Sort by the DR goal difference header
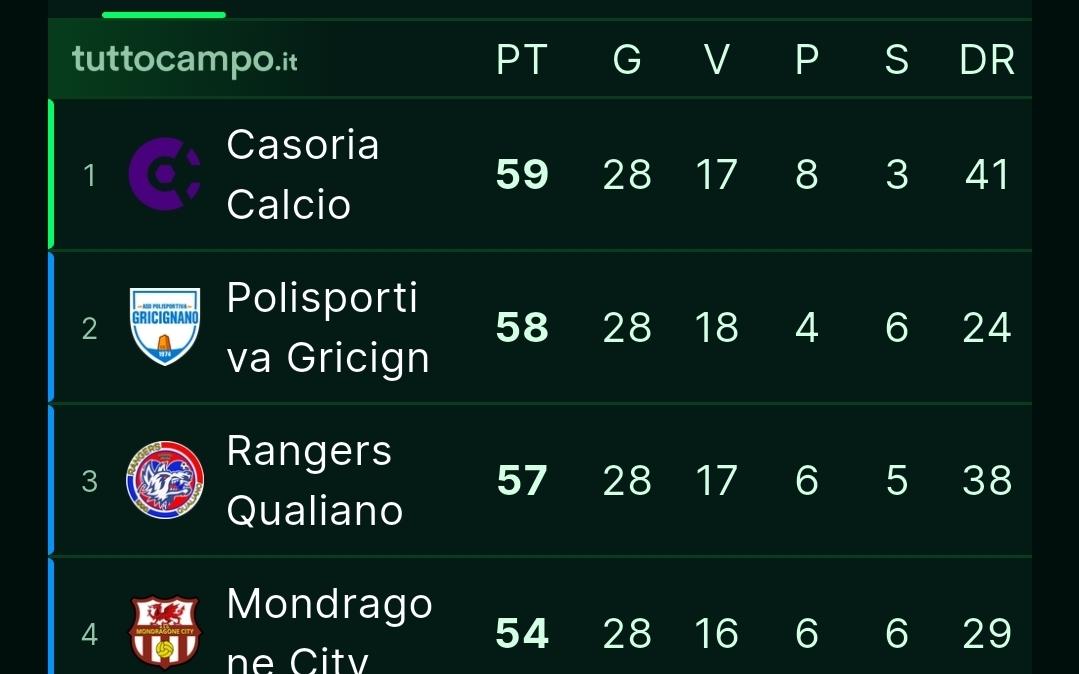The image size is (1079, 674). pos(986,59)
